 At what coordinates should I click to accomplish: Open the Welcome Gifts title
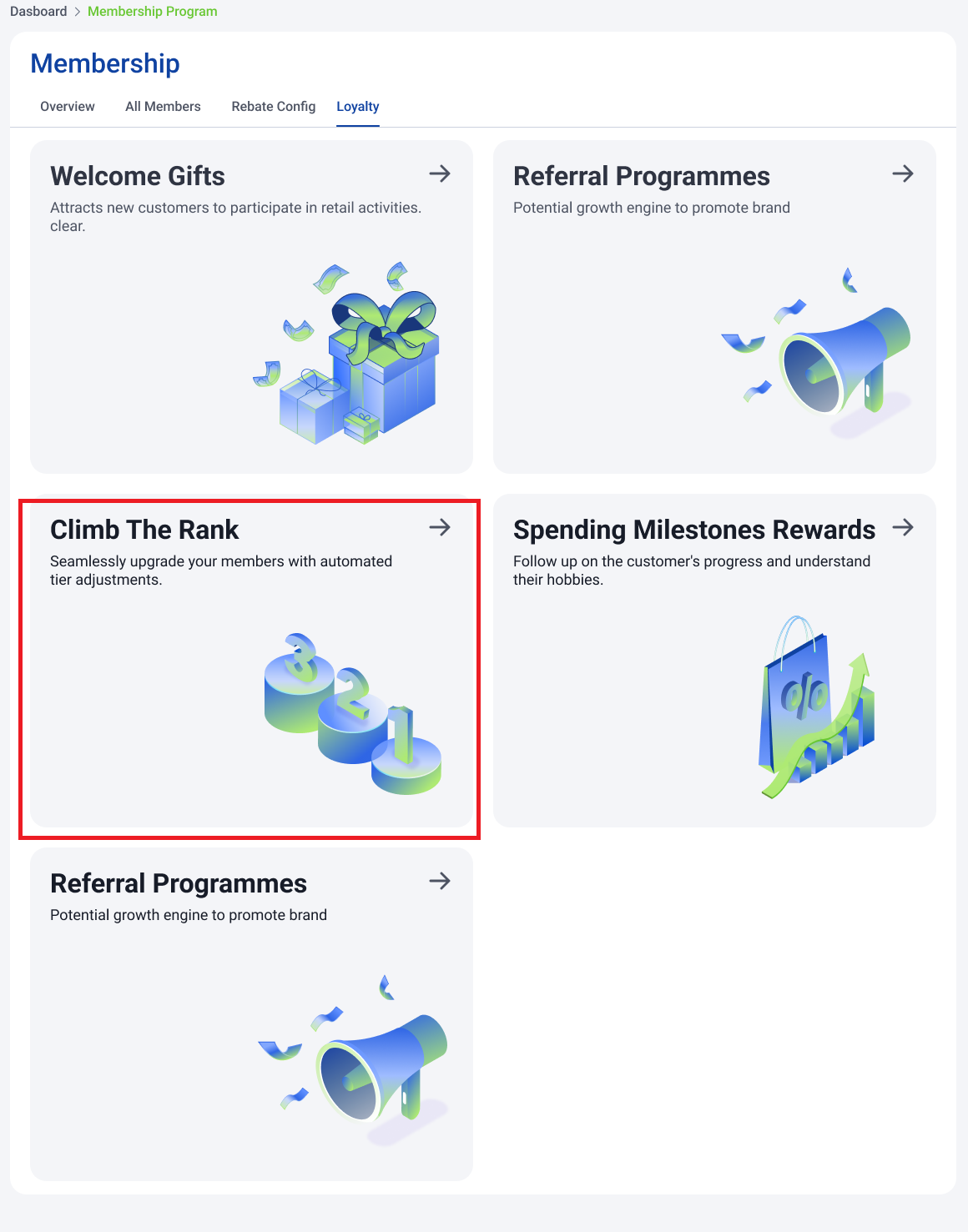(x=138, y=176)
